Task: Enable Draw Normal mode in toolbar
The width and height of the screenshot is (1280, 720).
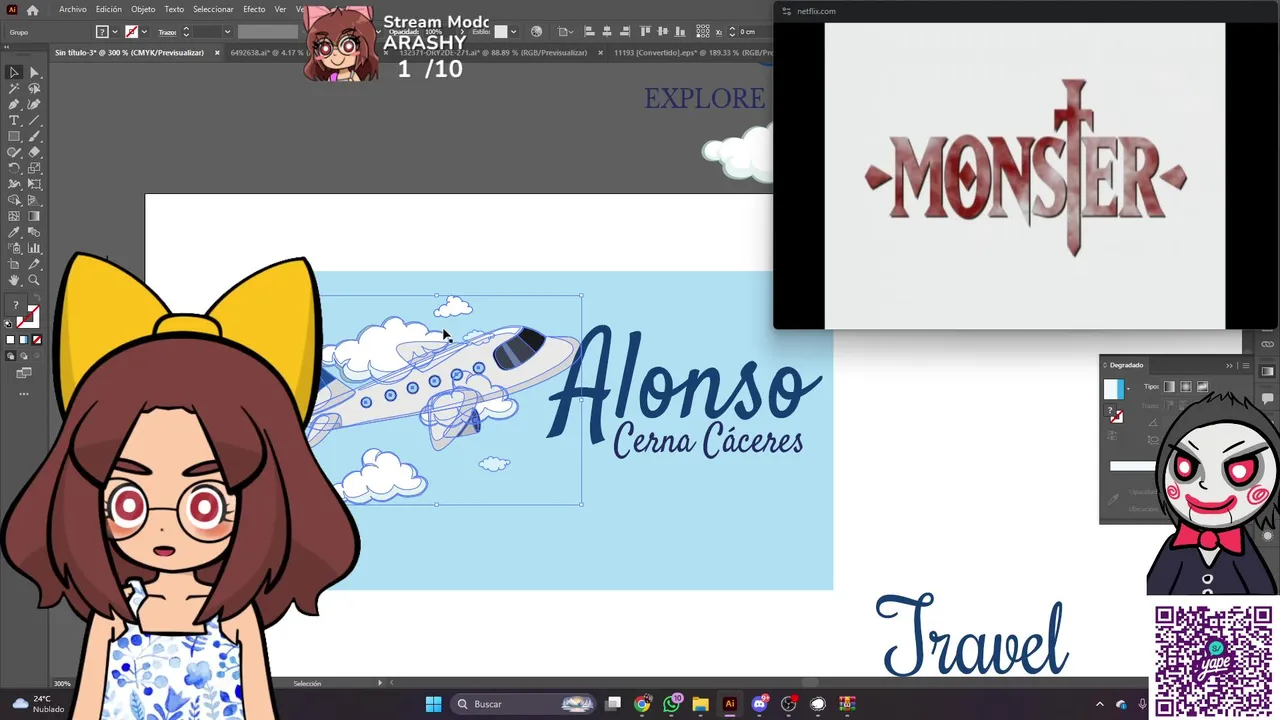Action: pyautogui.click(x=10, y=355)
